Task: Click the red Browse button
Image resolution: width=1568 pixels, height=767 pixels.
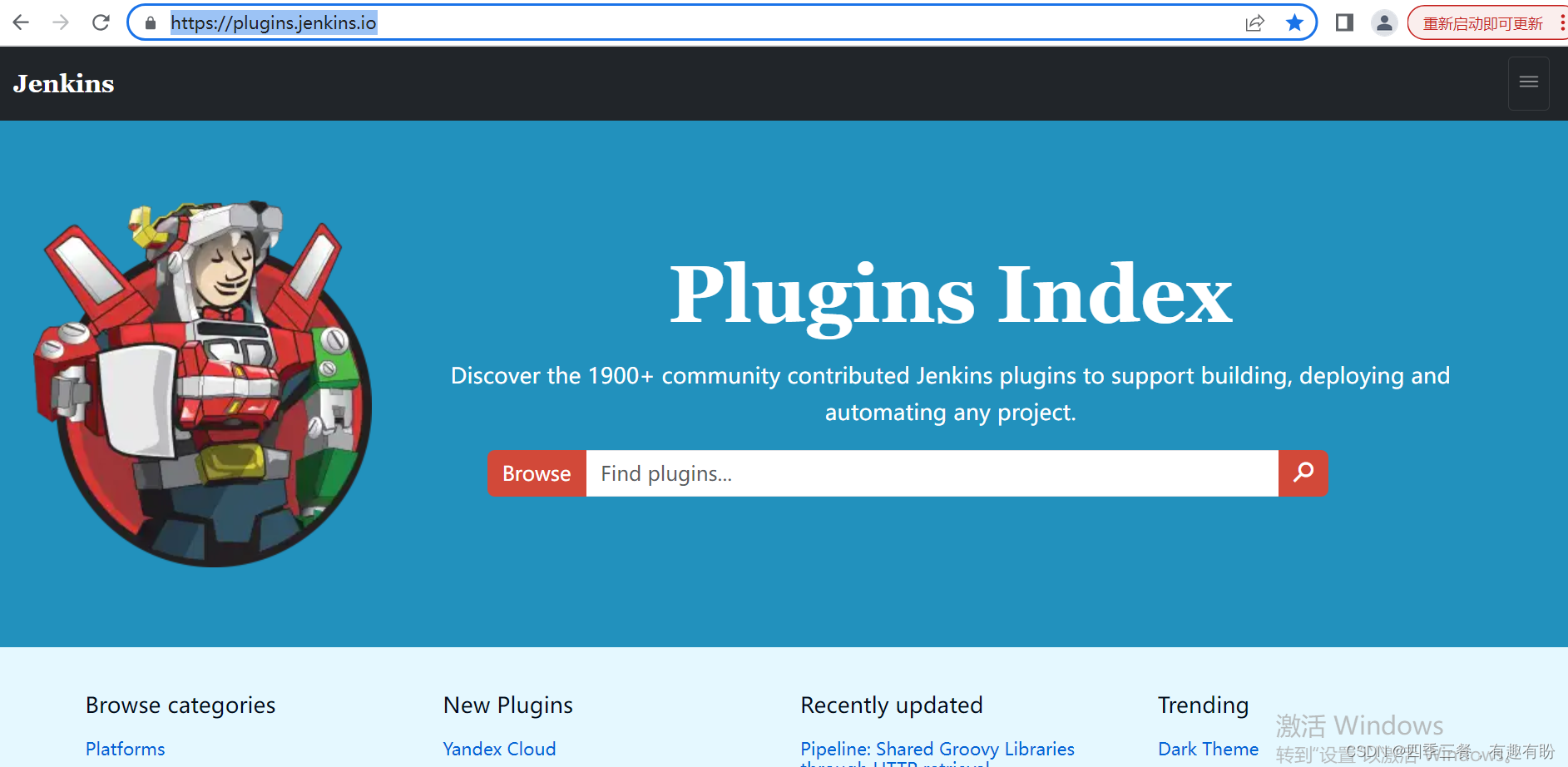Action: pyautogui.click(x=537, y=473)
